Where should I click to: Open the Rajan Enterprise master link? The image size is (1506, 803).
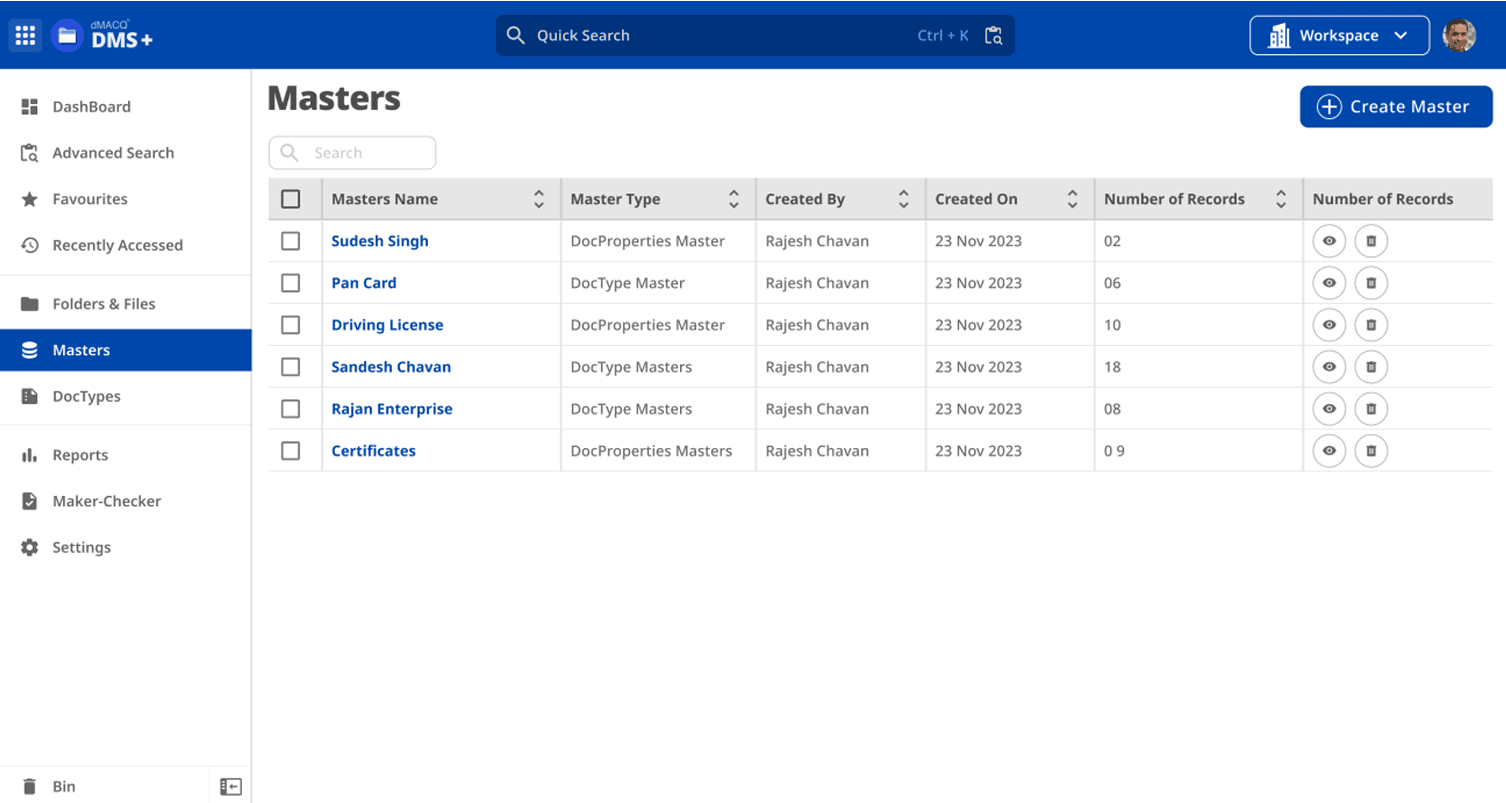pyautogui.click(x=392, y=409)
